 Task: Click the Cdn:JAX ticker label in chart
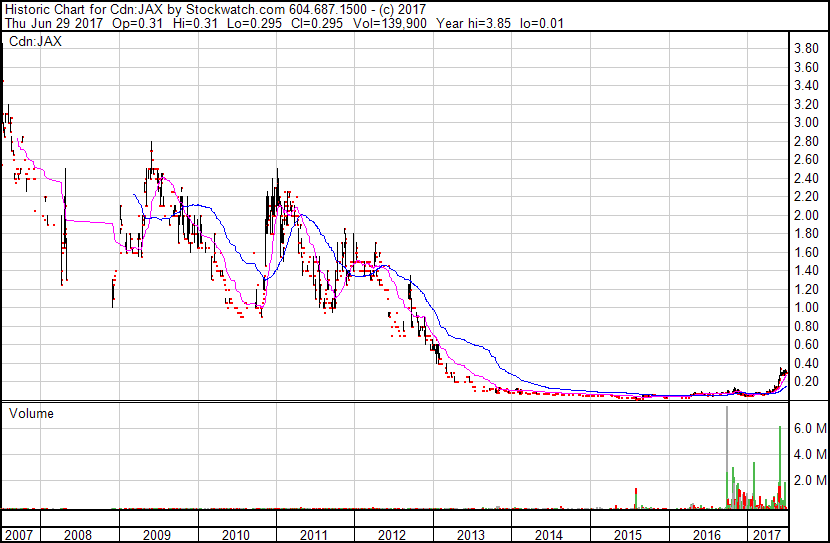point(36,43)
